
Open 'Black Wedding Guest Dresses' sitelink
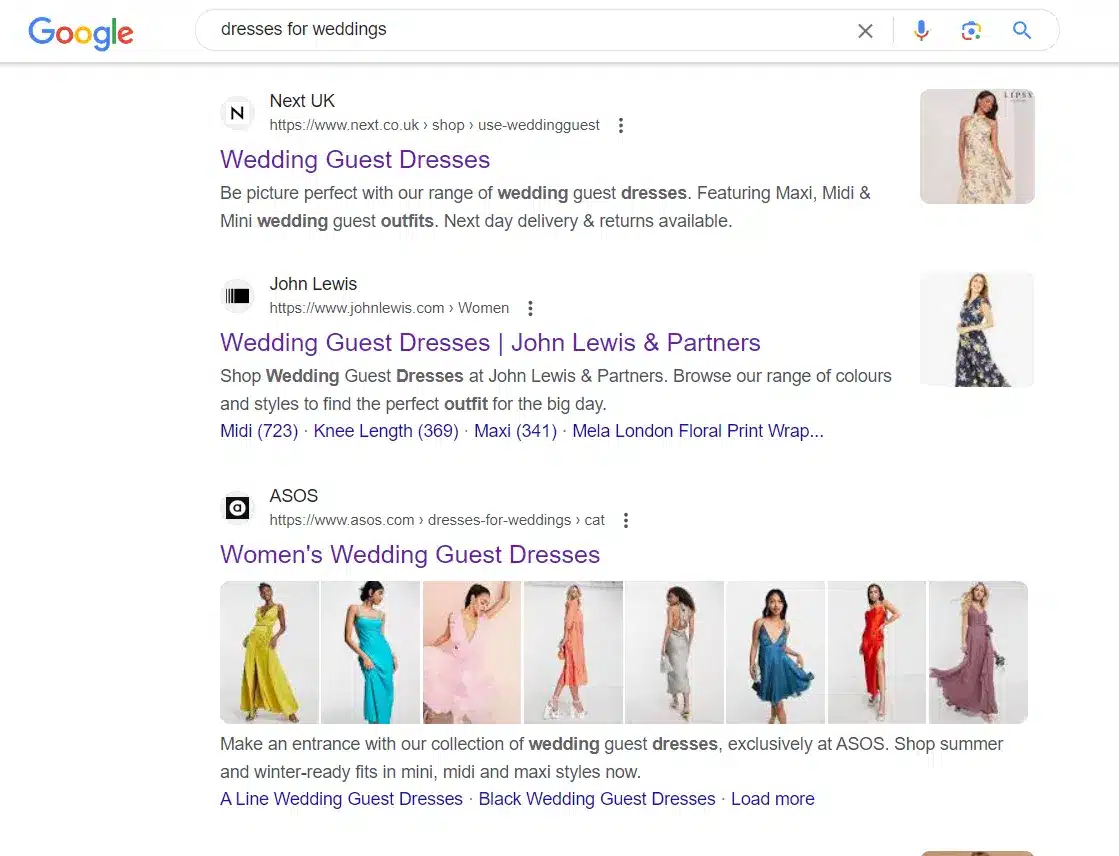click(597, 799)
